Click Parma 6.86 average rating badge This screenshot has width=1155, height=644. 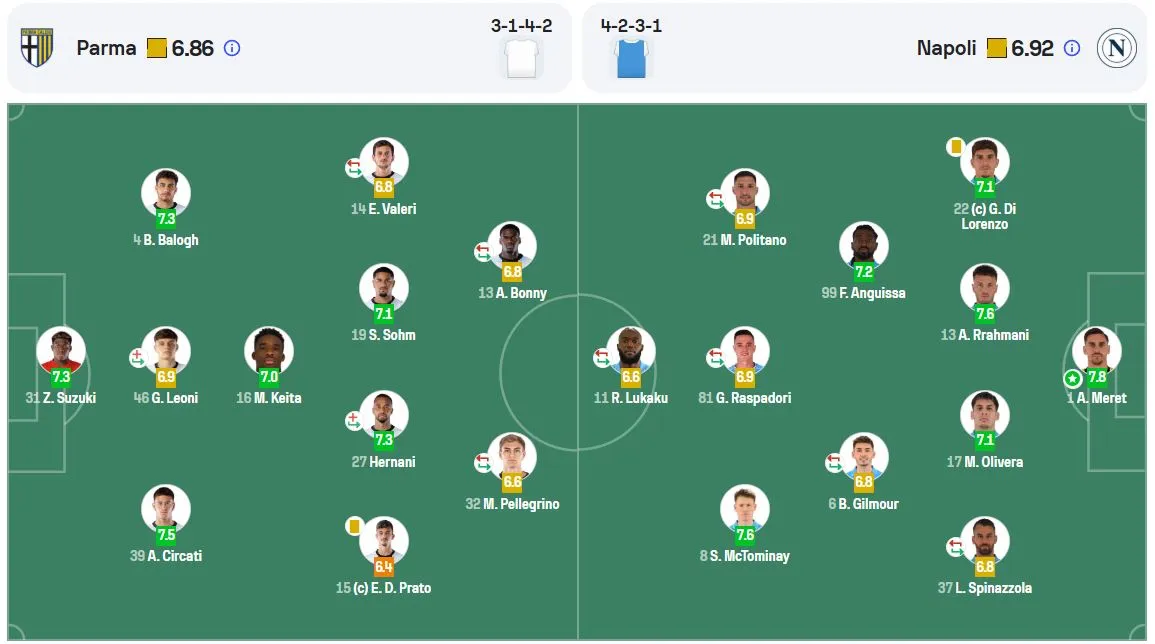(x=180, y=48)
